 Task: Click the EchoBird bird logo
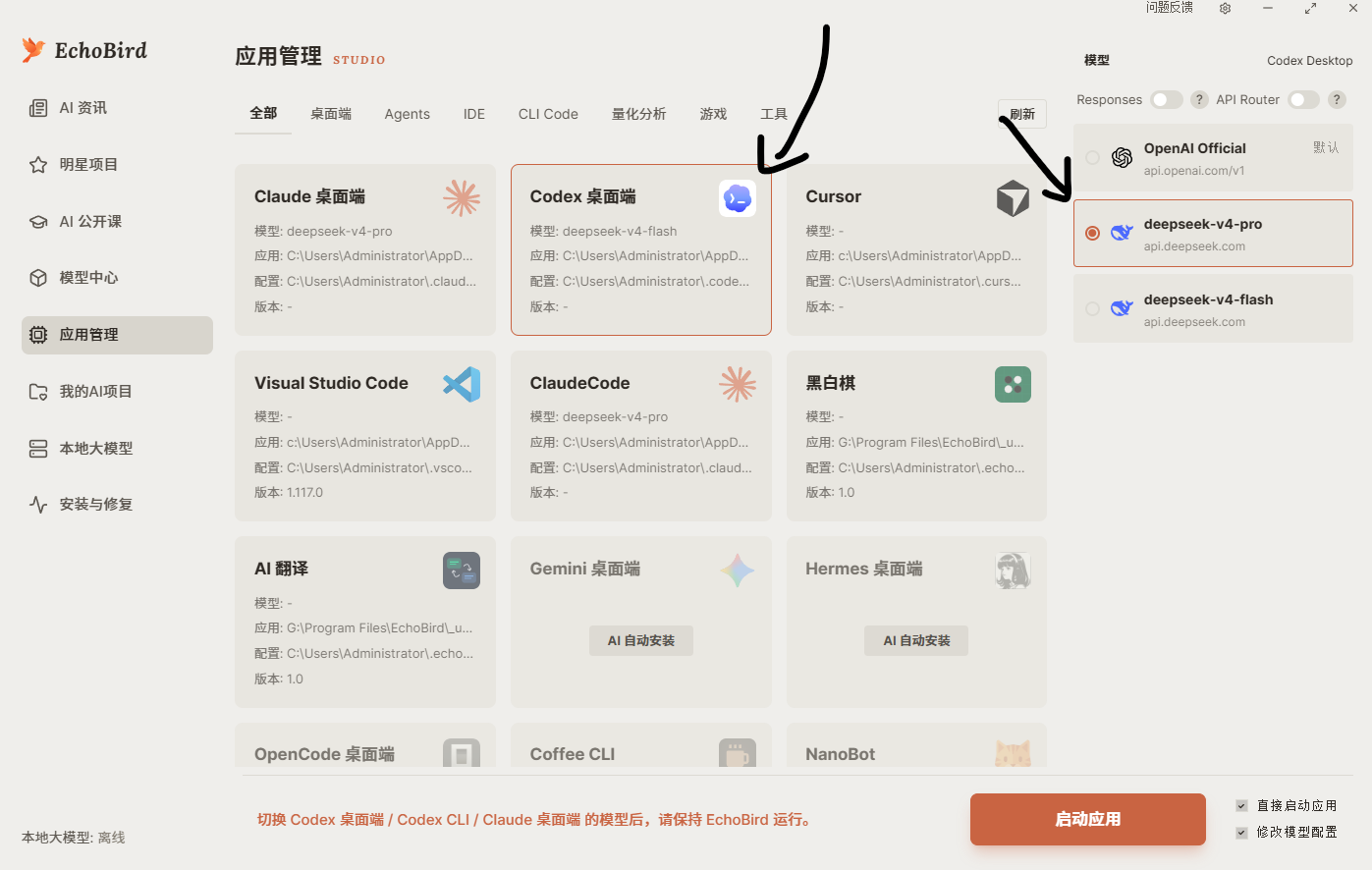point(33,50)
